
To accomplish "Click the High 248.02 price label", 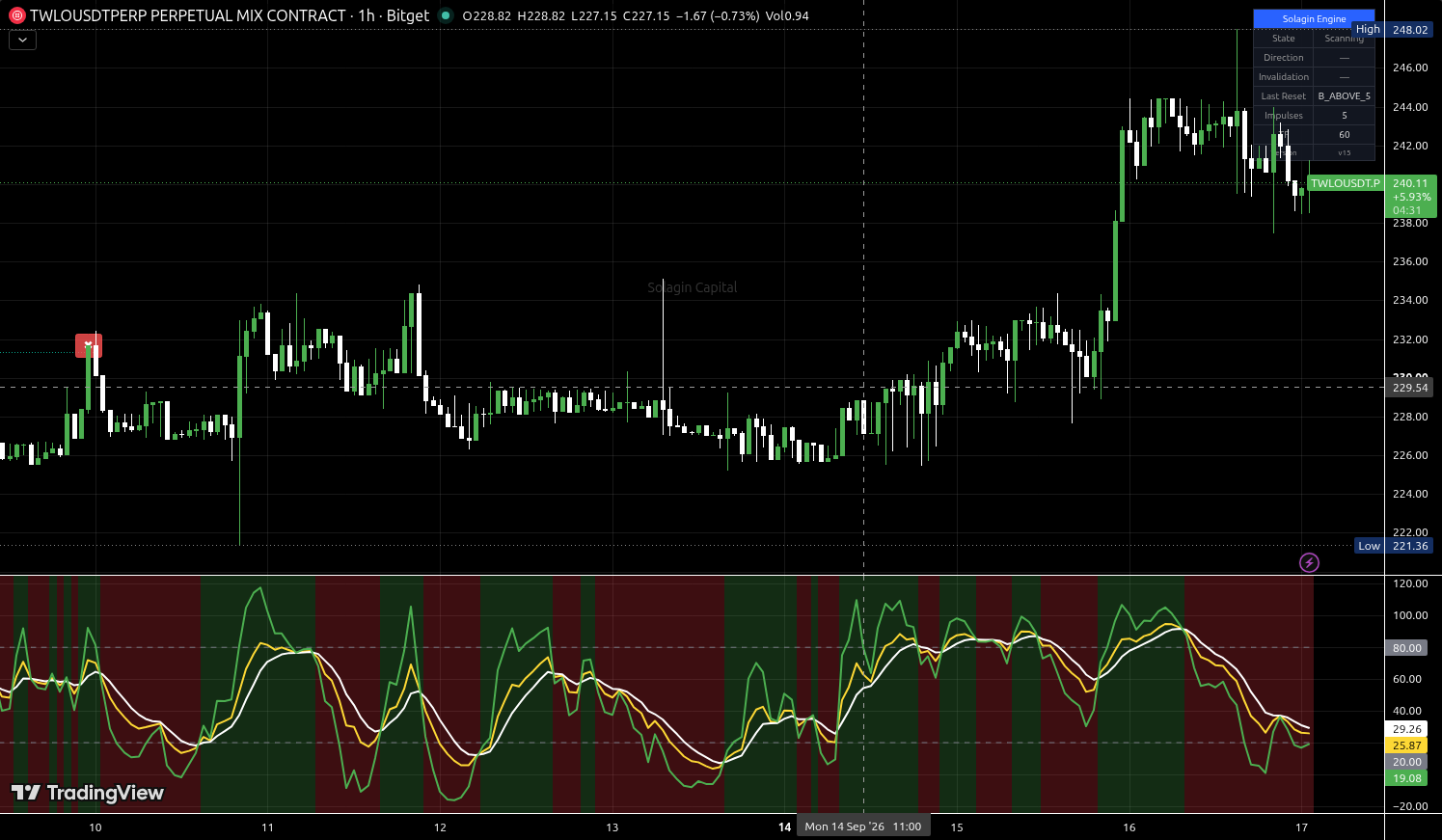I will coord(1393,30).
